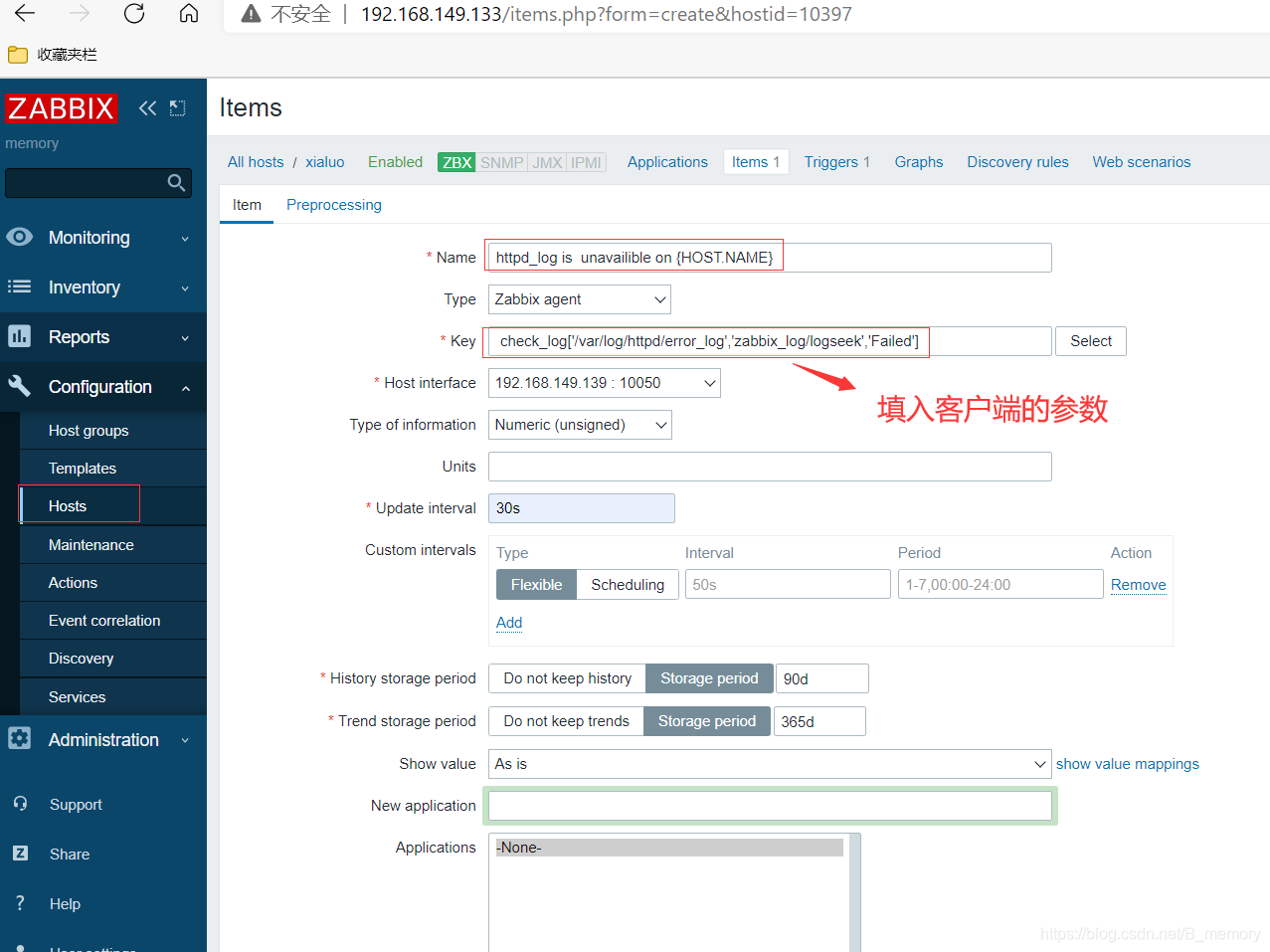
Task: Open the Web scenarios link
Action: [x=1142, y=162]
